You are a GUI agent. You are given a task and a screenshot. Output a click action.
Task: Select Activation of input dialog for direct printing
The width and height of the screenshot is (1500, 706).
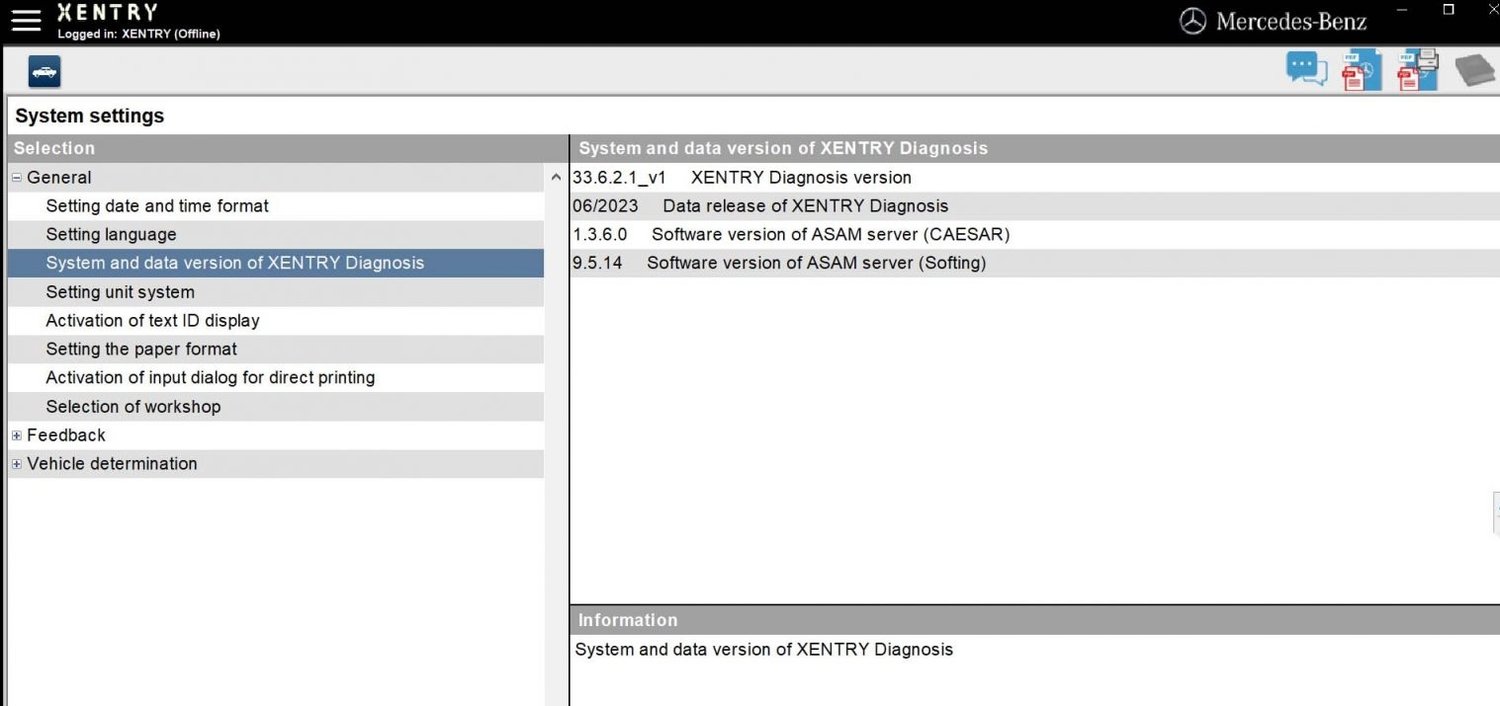275,378
